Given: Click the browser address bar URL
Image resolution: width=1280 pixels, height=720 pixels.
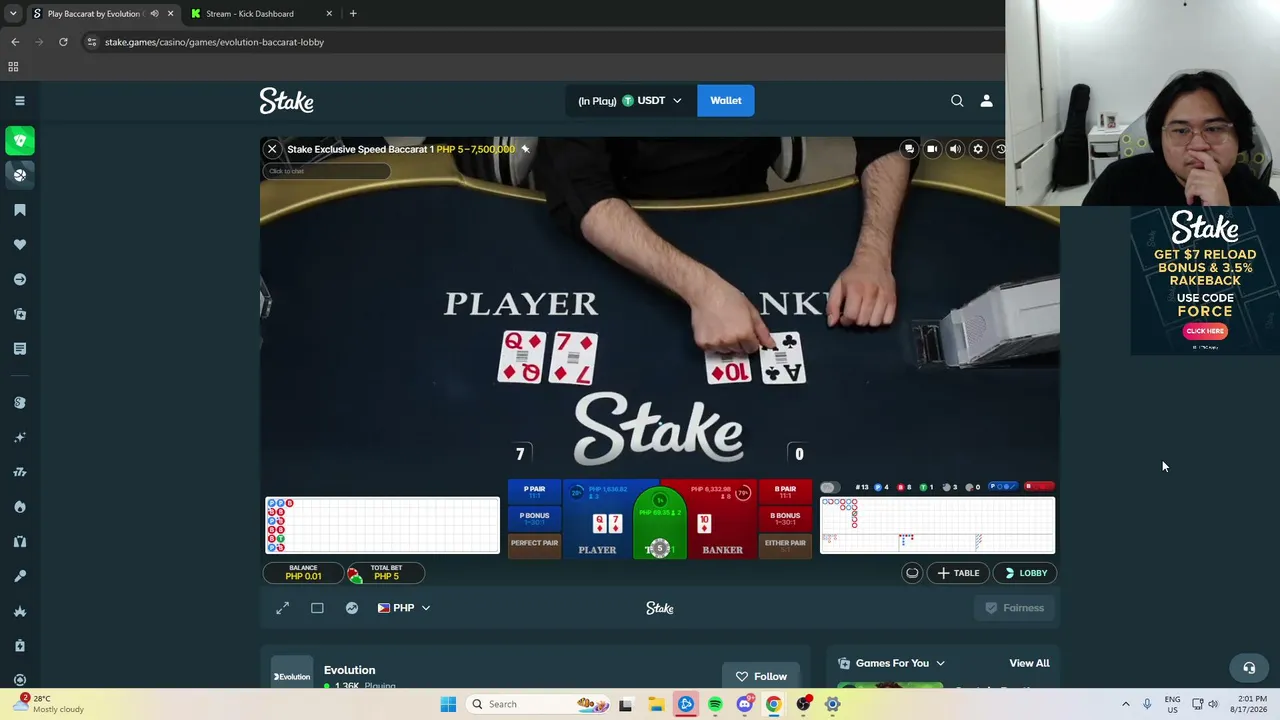Looking at the screenshot, I should click(215, 42).
